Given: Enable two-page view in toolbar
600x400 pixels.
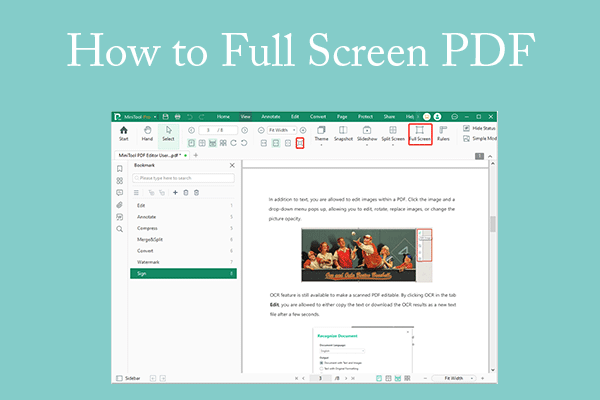Looking at the screenshot, I should (x=202, y=143).
